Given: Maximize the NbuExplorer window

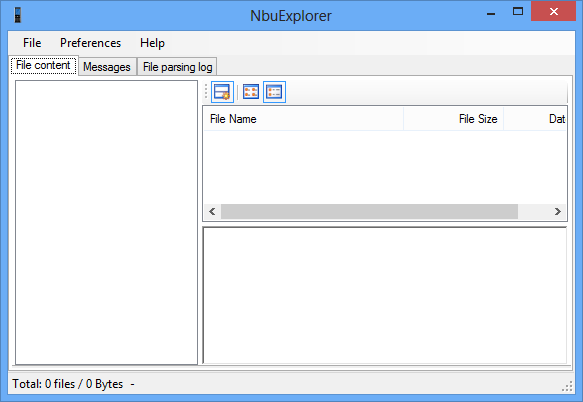Looking at the screenshot, I should (518, 12).
